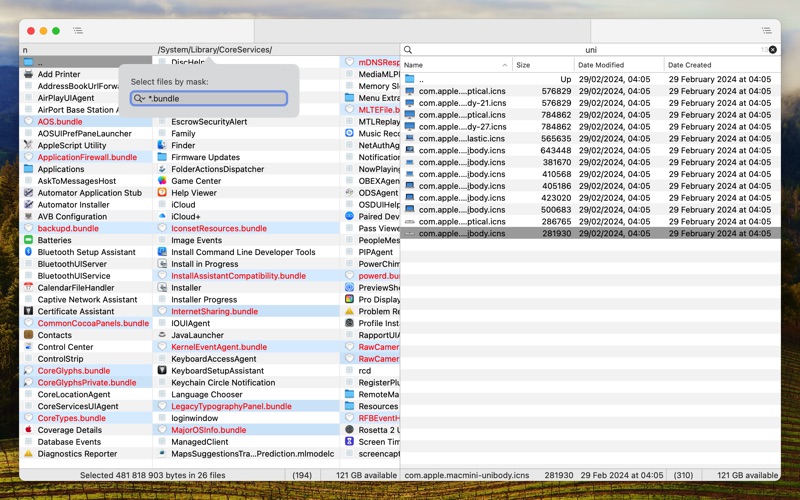
Task: Click the Pro Display app icon
Action: [x=349, y=299]
